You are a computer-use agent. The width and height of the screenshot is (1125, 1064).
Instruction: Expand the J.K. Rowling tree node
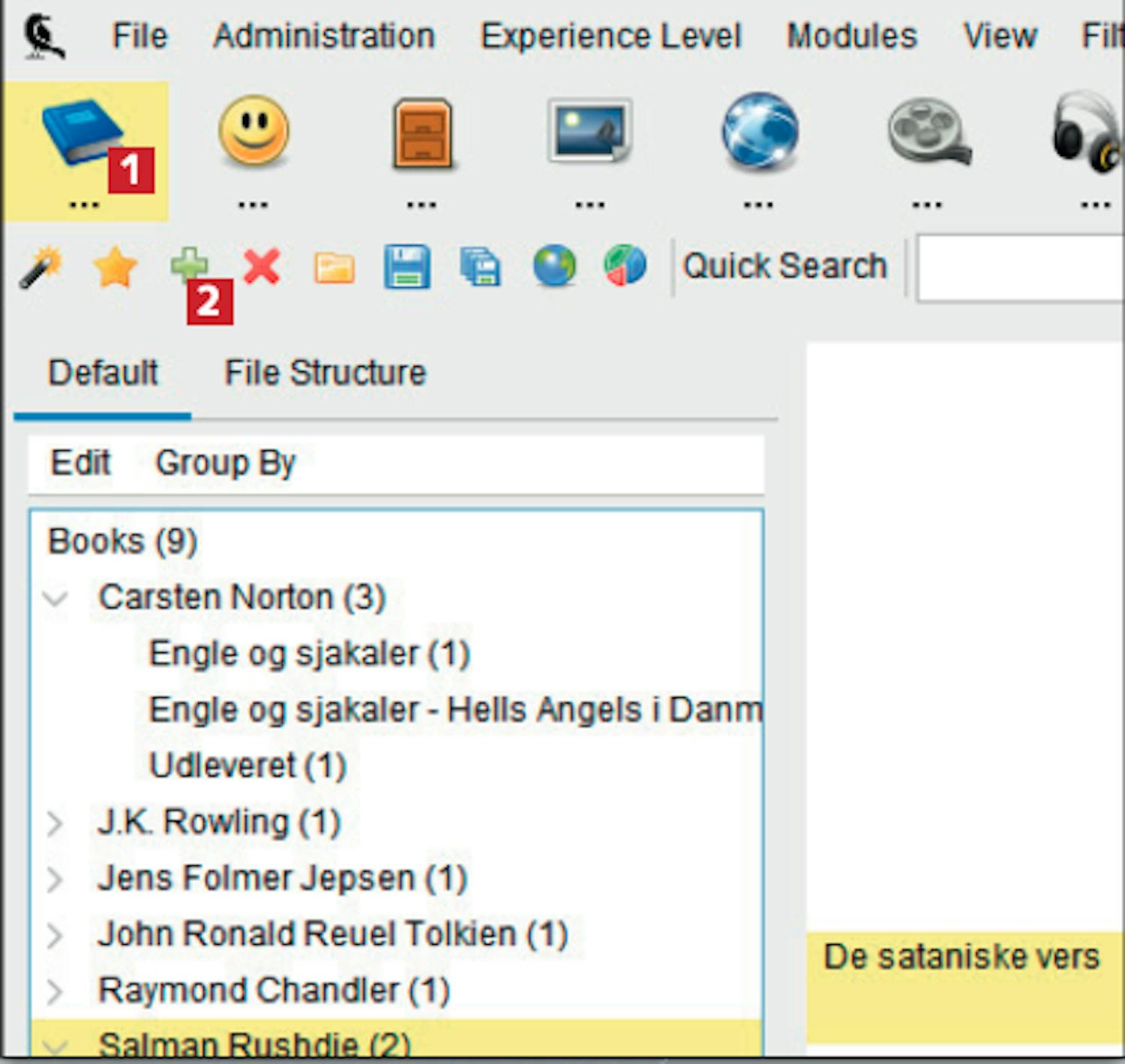[55, 823]
